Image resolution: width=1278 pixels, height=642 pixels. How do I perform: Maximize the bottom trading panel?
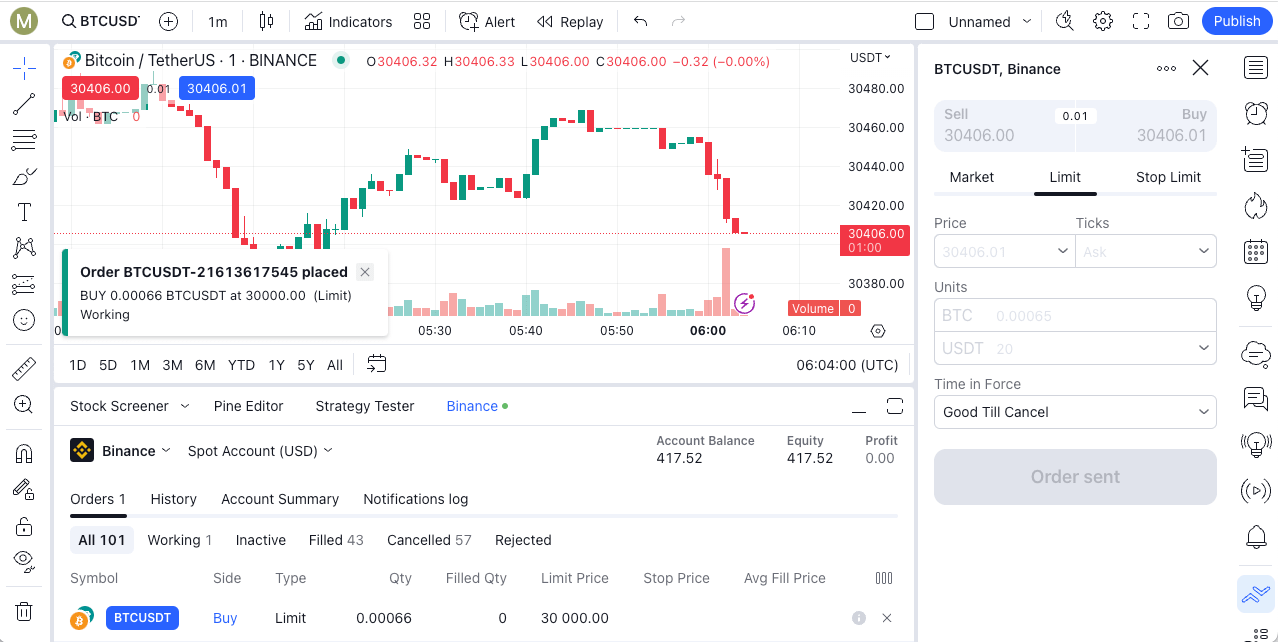click(x=895, y=406)
